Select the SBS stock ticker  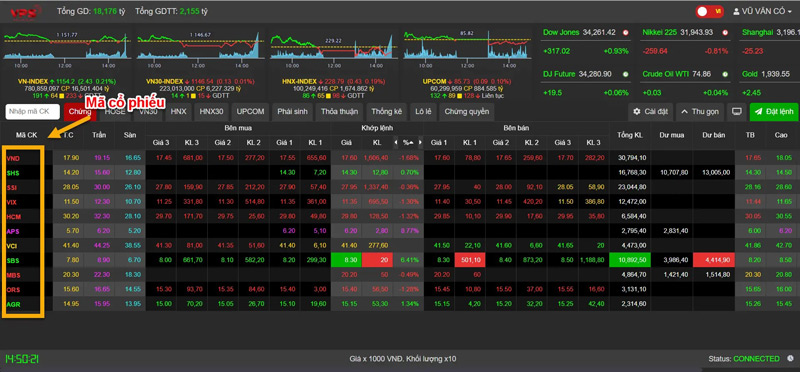point(13,261)
